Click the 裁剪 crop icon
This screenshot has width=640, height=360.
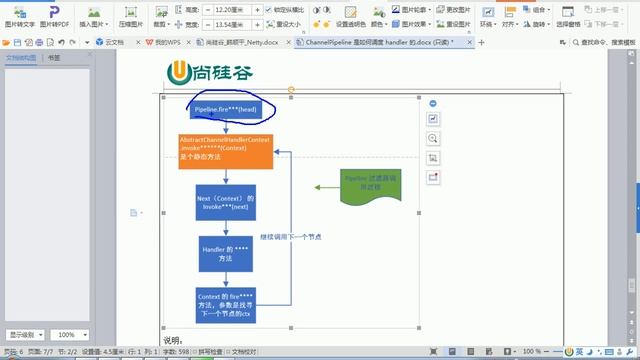[x=162, y=13]
